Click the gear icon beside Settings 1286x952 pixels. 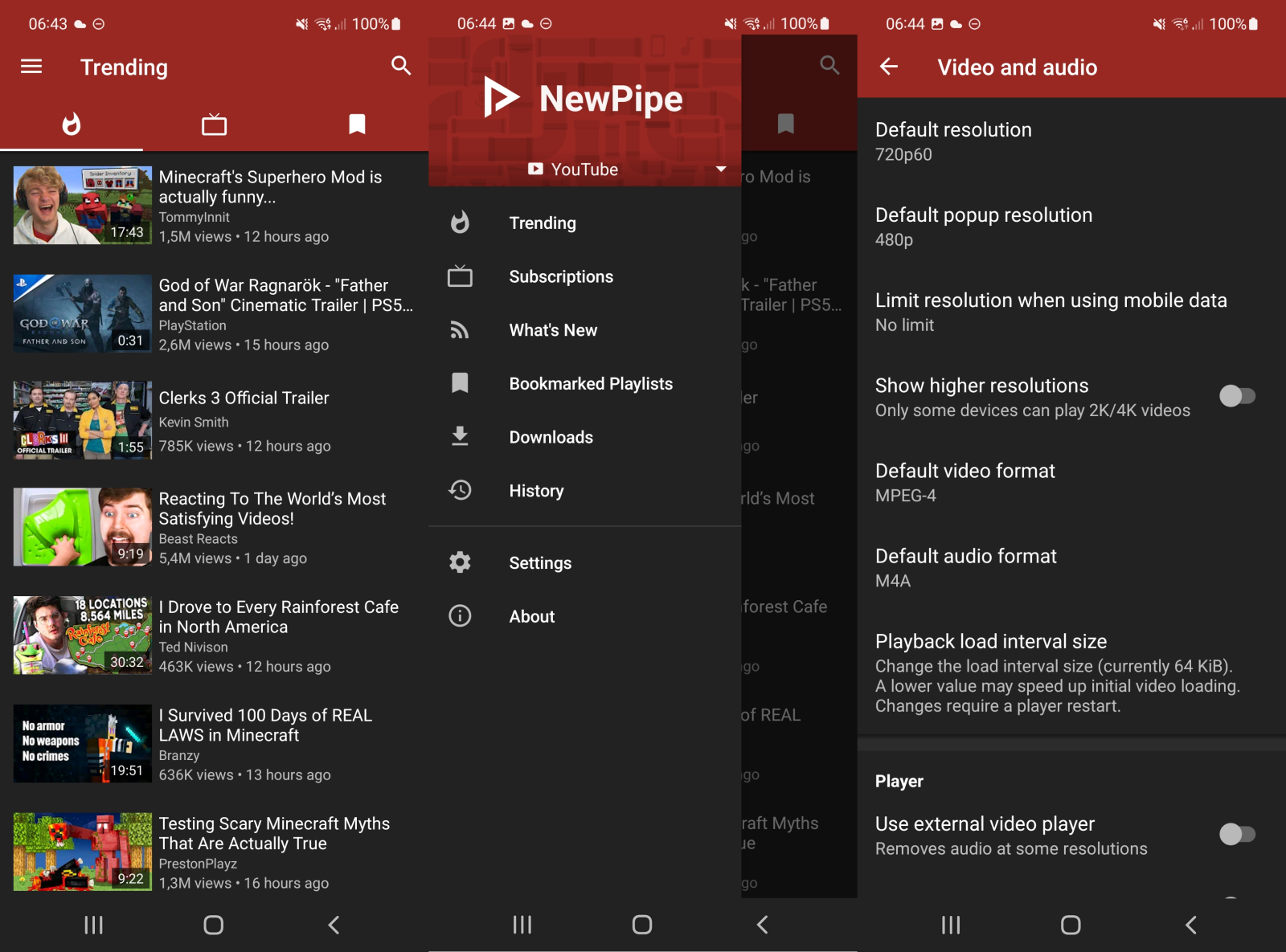pos(460,562)
